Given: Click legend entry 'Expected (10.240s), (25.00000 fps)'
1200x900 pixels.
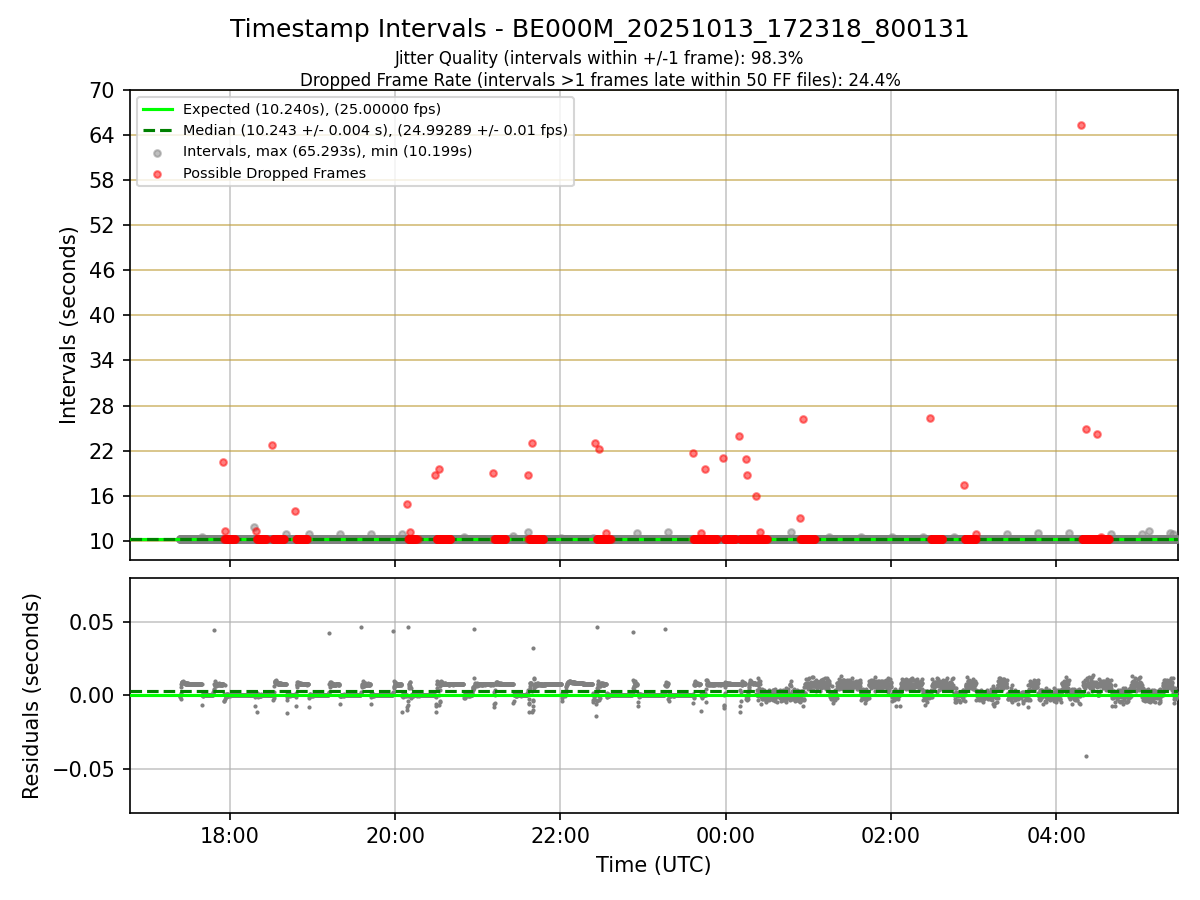Looking at the screenshot, I should coord(311,109).
